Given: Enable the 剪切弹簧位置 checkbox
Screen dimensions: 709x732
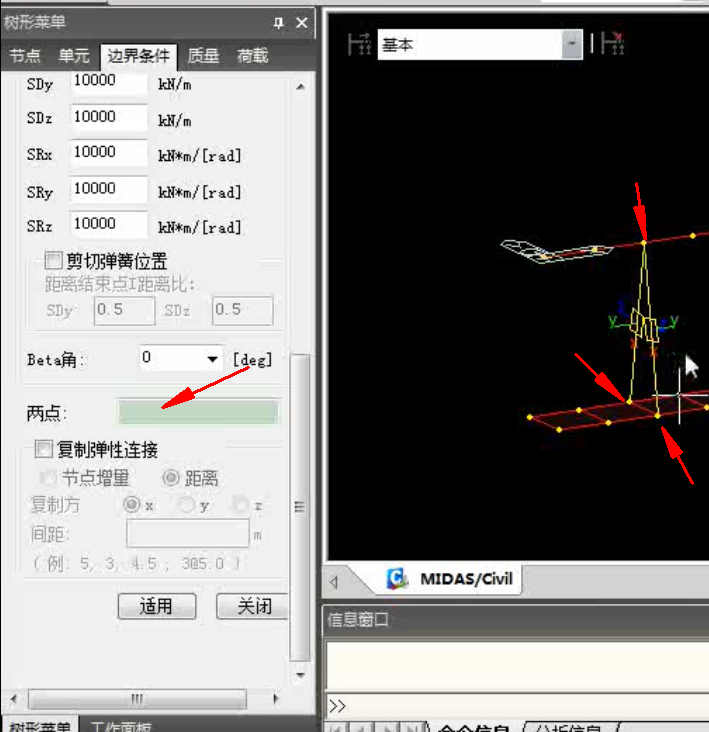Looking at the screenshot, I should pyautogui.click(x=53, y=260).
